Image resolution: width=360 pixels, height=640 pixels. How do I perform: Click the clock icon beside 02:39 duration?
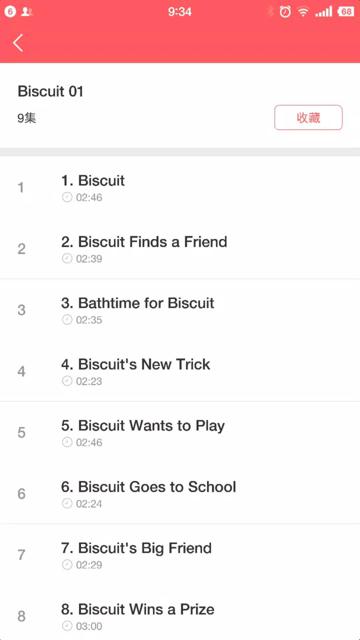click(x=67, y=259)
